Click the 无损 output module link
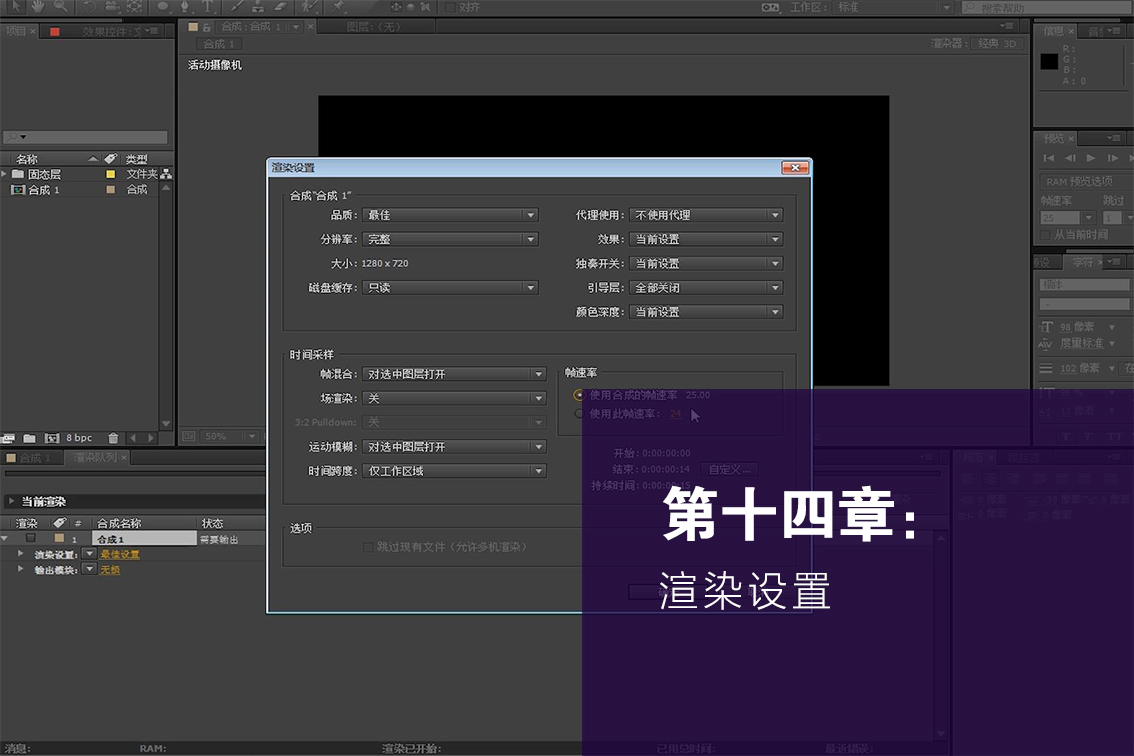Screen dimensions: 1134x756 pos(110,570)
